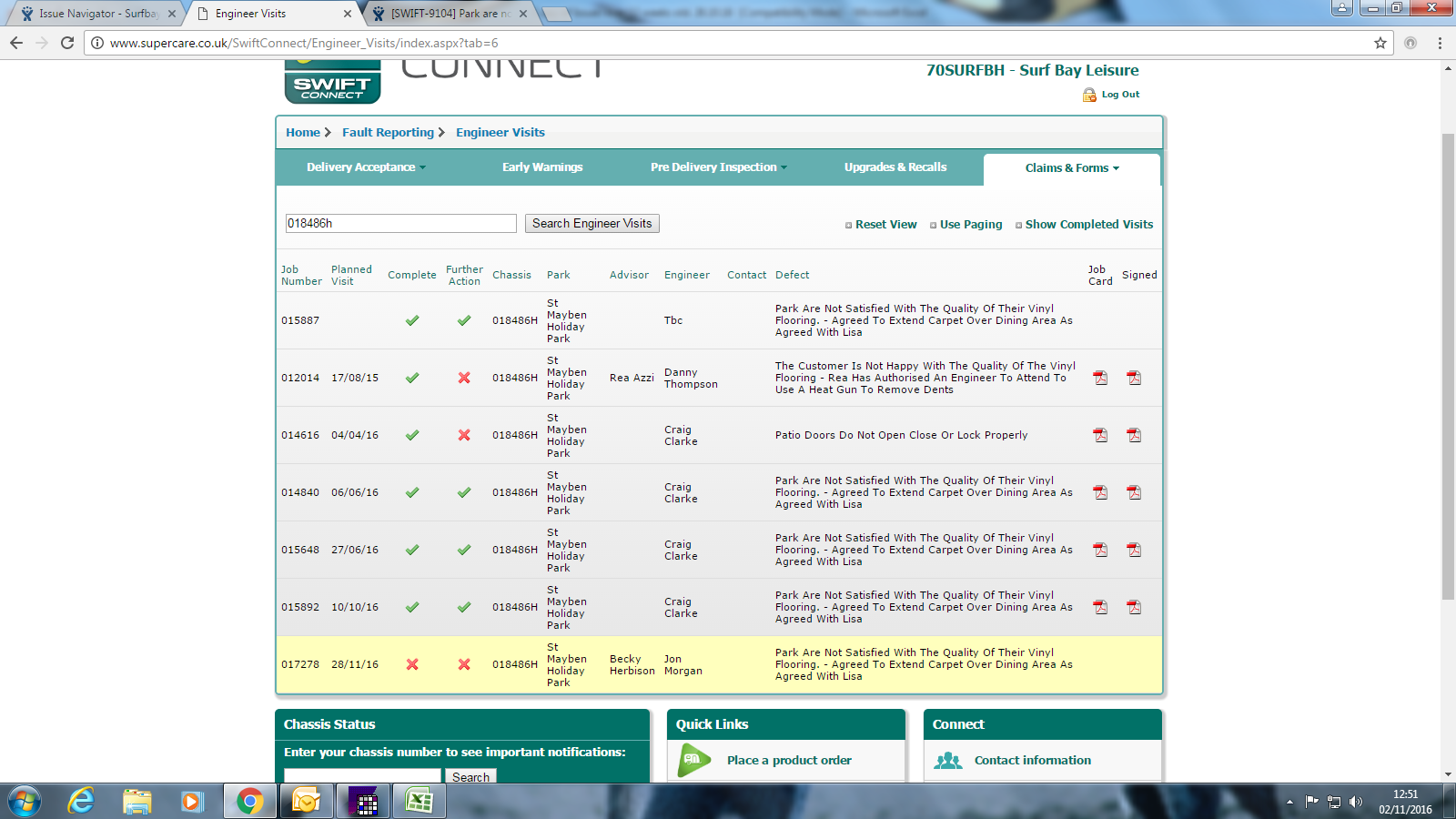This screenshot has width=1456, height=819.
Task: Bookmark this page with star icon
Action: [x=1380, y=43]
